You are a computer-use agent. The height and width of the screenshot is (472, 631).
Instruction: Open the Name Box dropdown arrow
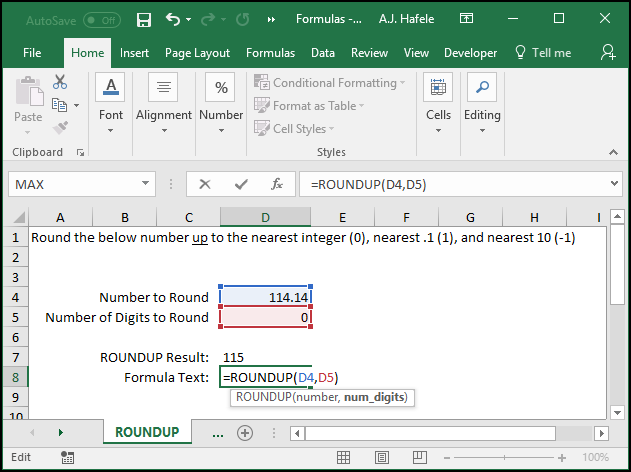coord(145,184)
